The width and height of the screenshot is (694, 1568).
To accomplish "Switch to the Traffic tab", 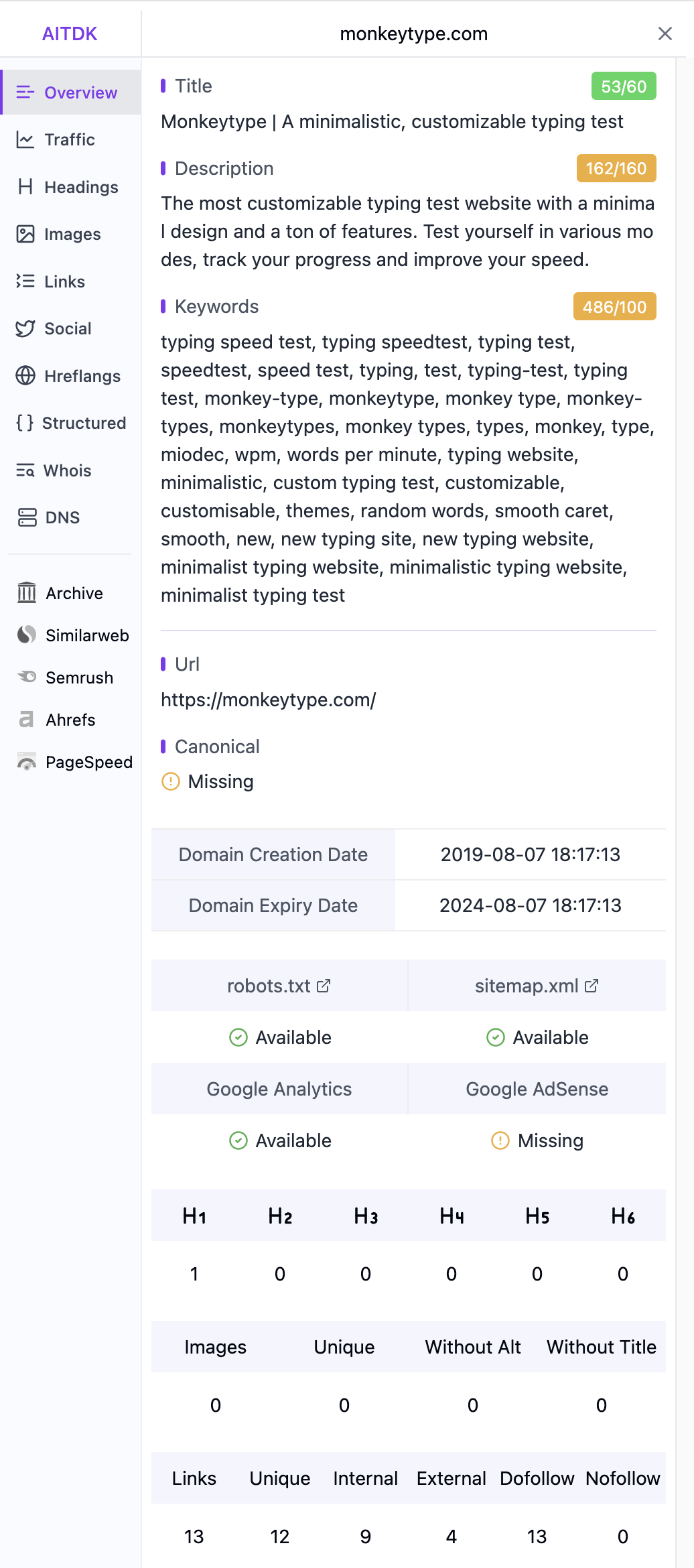I will point(70,139).
